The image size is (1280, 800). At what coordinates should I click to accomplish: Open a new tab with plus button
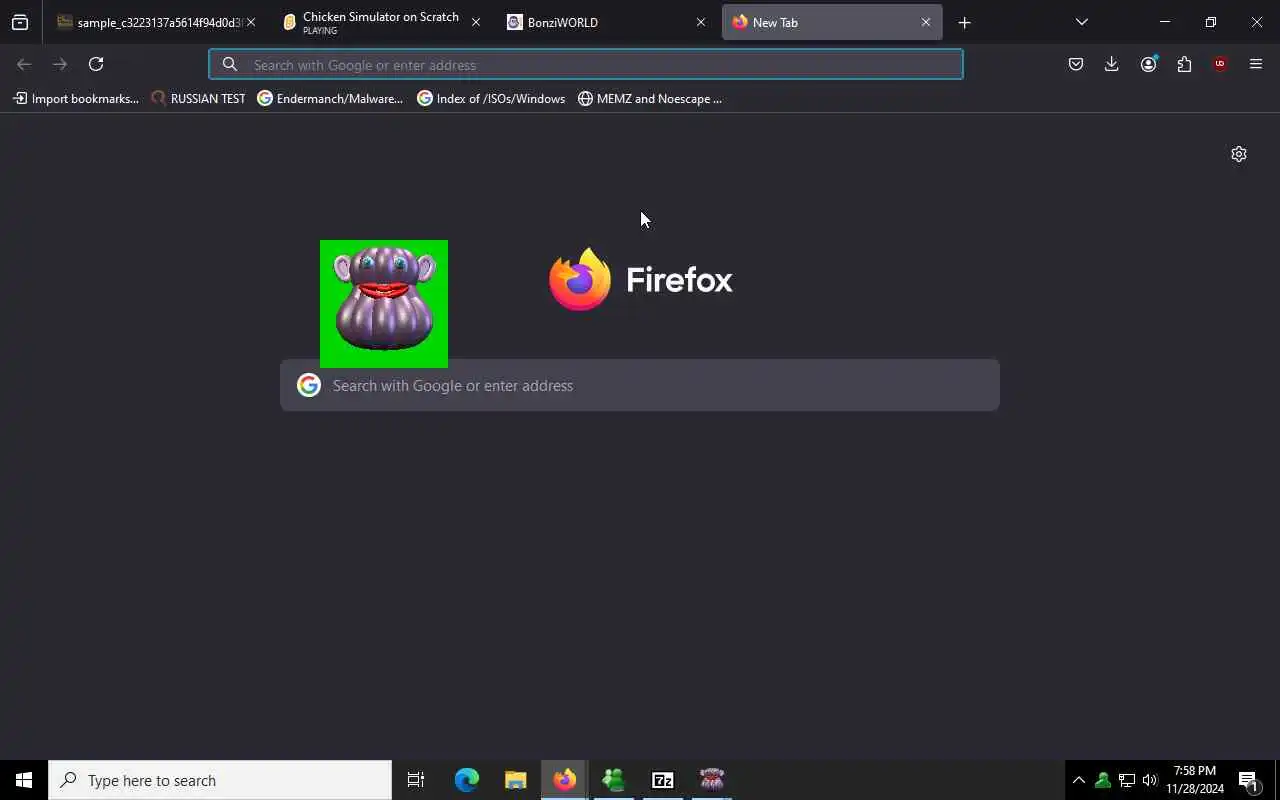tap(964, 22)
